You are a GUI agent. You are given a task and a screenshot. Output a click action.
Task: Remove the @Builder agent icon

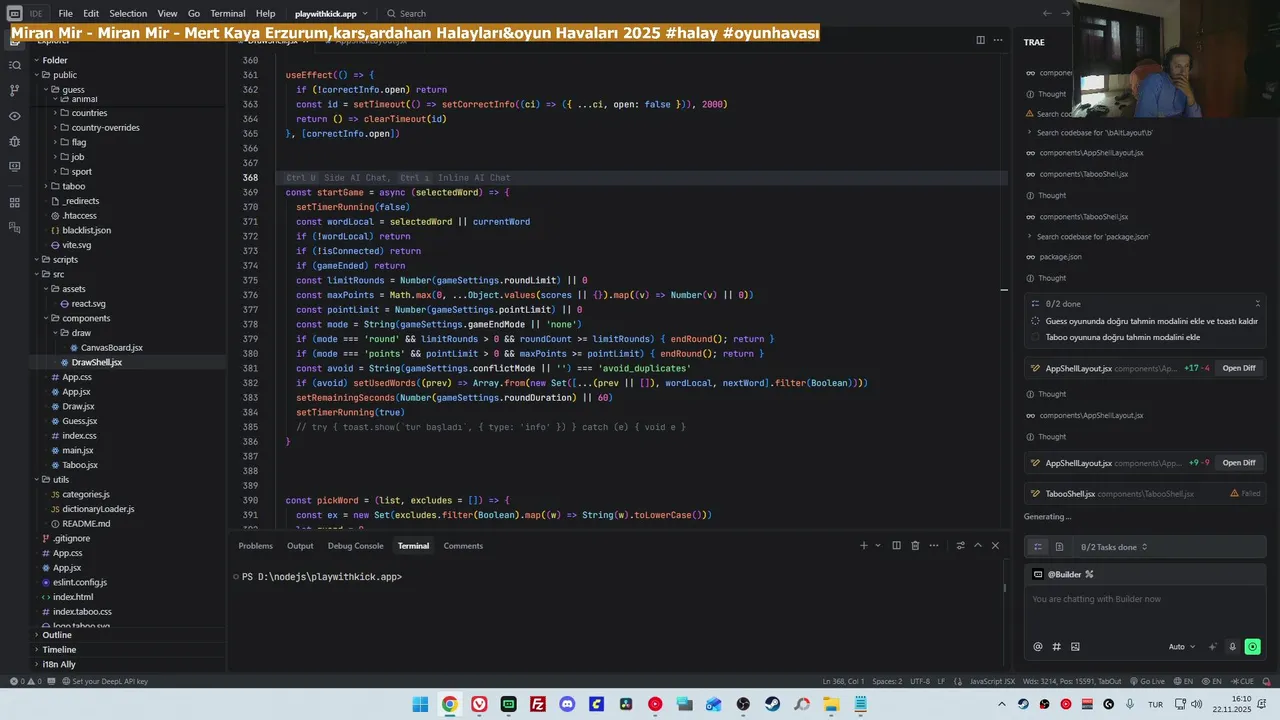tap(1089, 574)
